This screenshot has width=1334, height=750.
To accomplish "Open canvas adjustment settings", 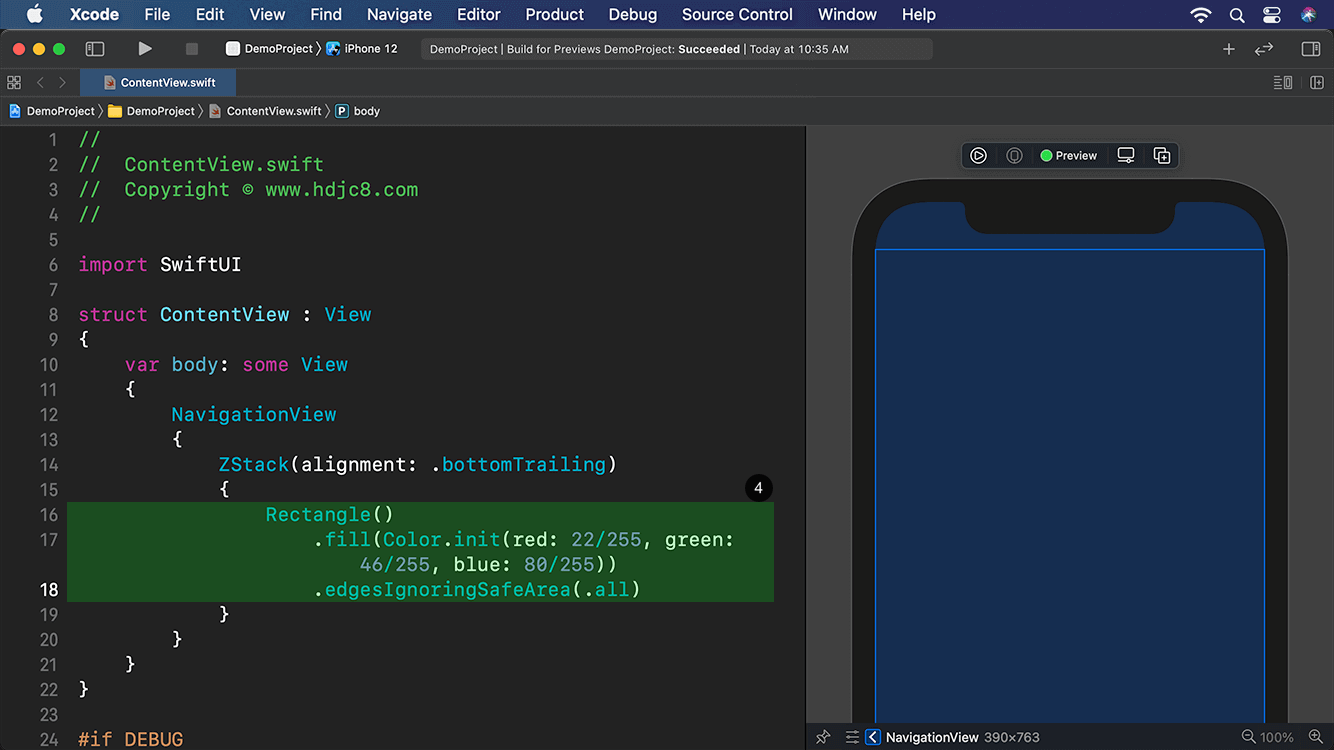I will pyautogui.click(x=852, y=737).
